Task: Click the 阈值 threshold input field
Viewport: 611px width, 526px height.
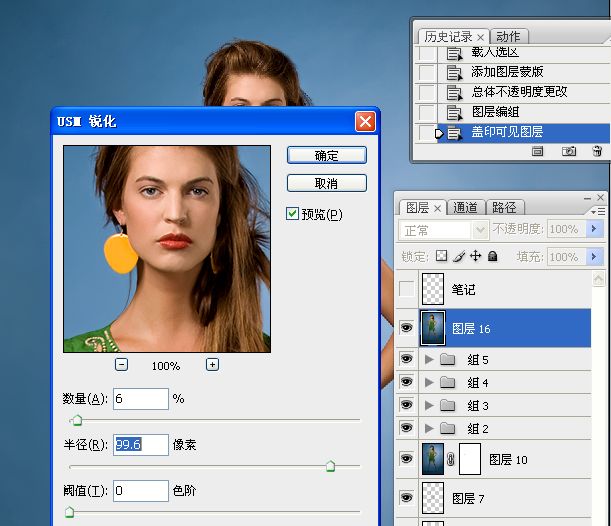Action: (141, 491)
